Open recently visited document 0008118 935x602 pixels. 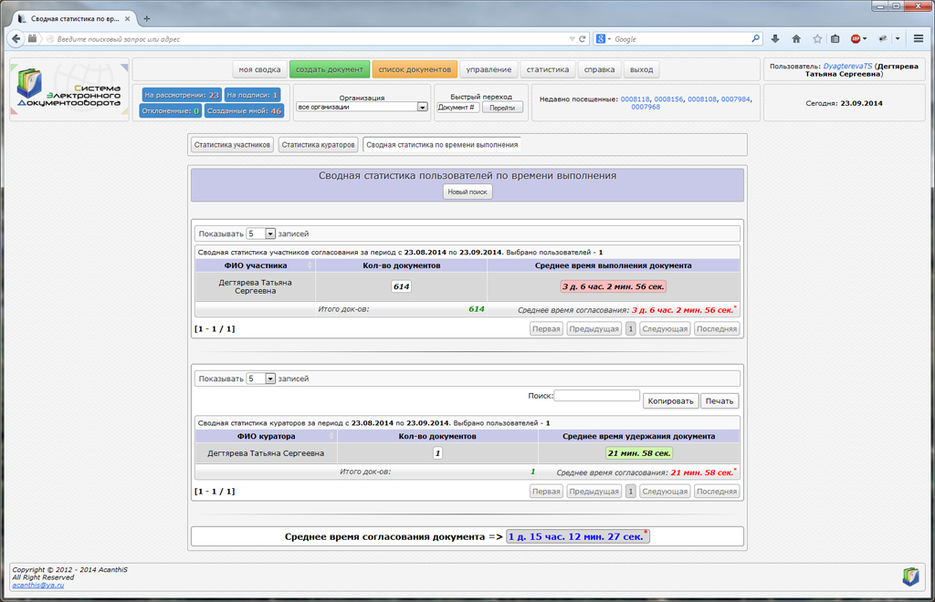(635, 100)
